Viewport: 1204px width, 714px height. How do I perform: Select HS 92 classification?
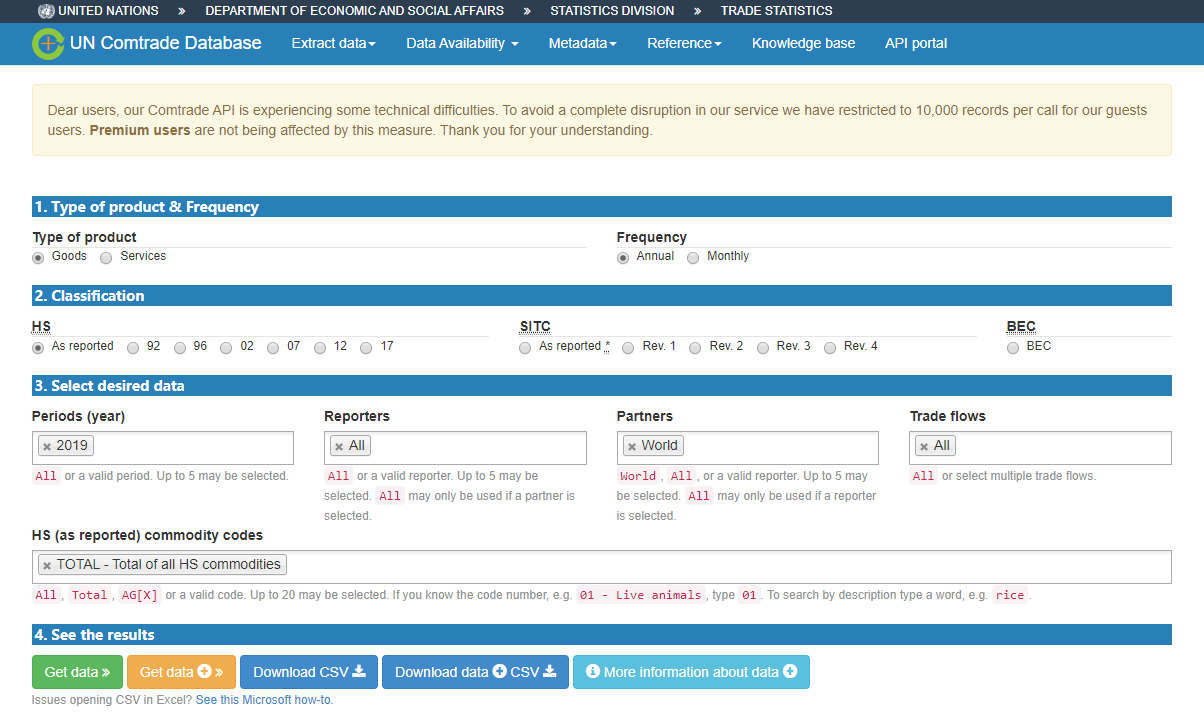coord(133,347)
